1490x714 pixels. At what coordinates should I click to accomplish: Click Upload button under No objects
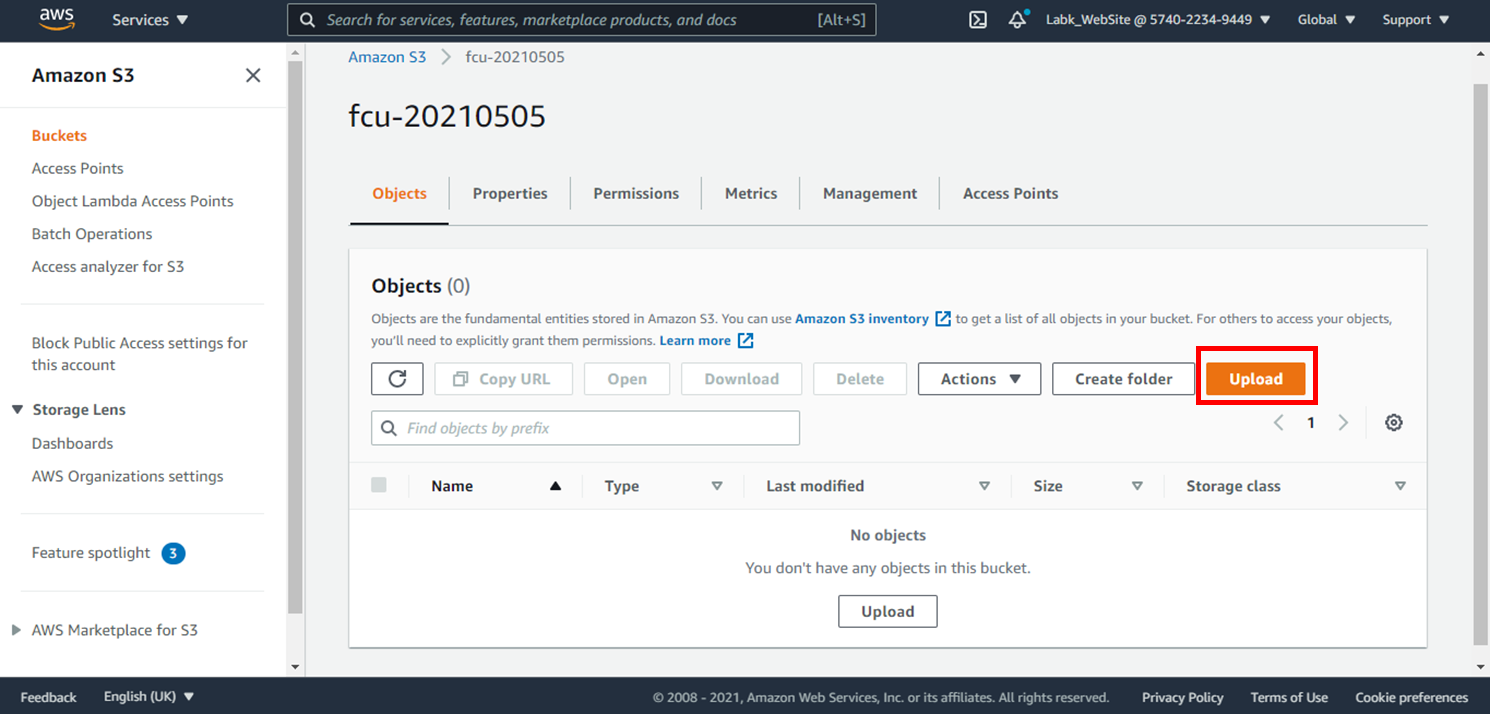click(888, 611)
